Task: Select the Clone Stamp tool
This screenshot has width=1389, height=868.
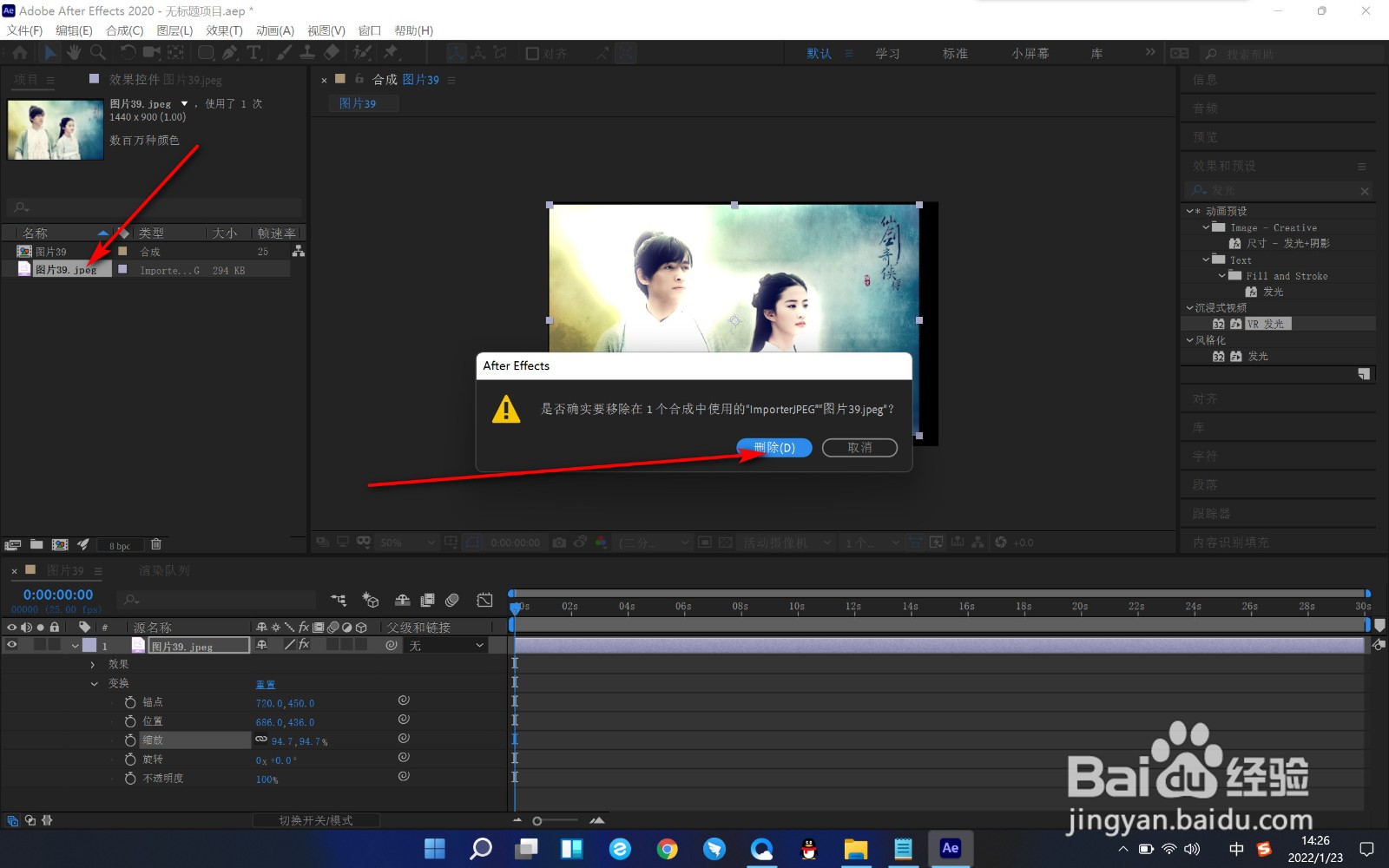Action: [x=307, y=53]
